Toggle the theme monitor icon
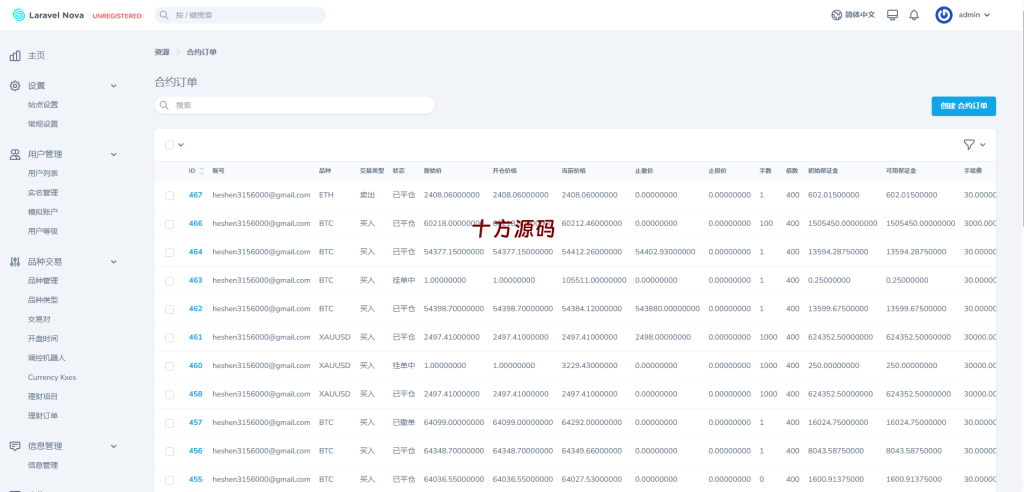The image size is (1024, 492). (893, 15)
